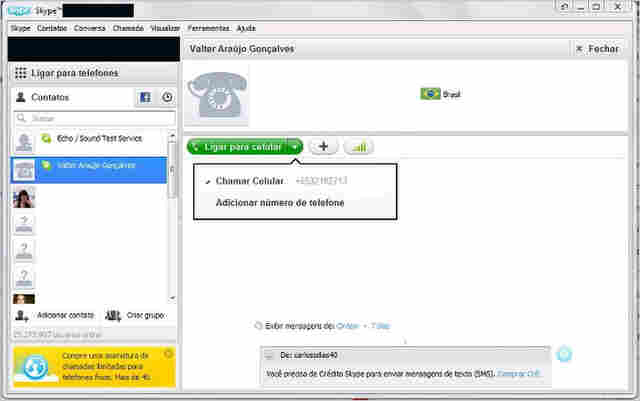Select Echo / Sound Test Service contact
The width and height of the screenshot is (640, 401).
click(x=89, y=142)
